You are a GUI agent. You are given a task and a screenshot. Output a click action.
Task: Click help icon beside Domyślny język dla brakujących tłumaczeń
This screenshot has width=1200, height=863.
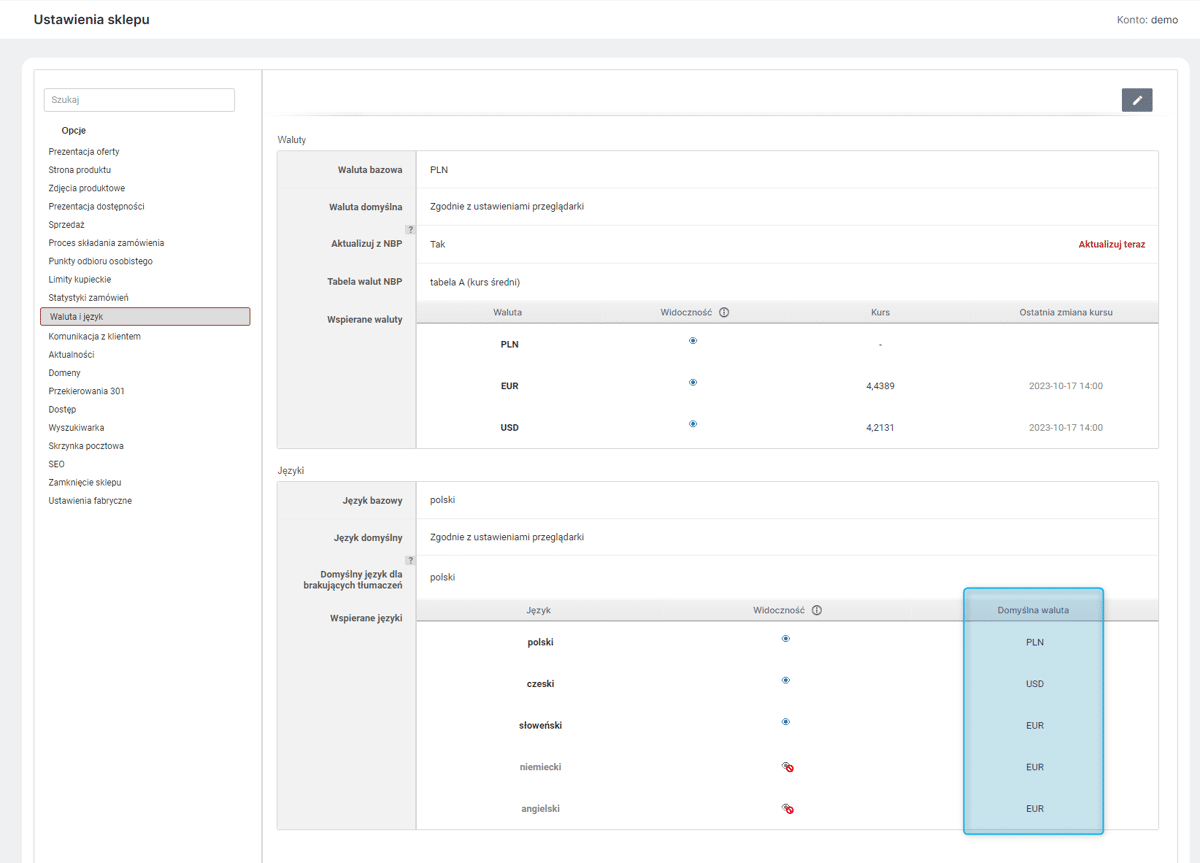[410, 560]
